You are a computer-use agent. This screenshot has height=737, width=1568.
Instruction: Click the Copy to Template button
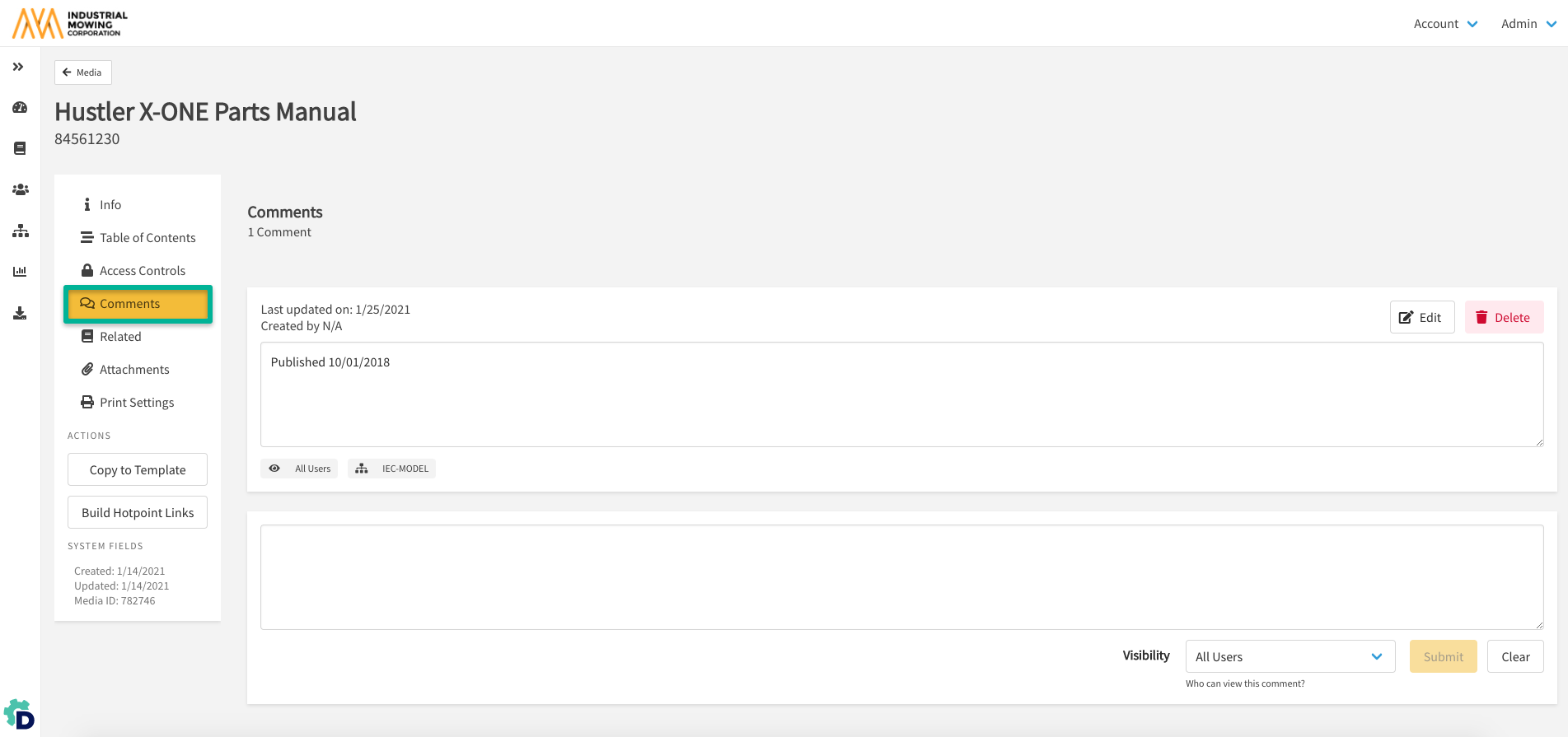138,470
